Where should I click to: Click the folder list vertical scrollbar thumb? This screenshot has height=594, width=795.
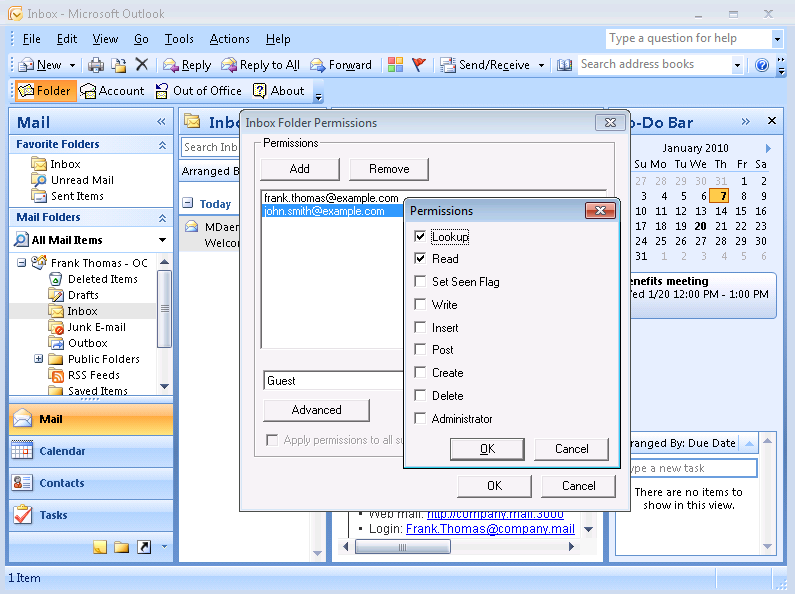point(164,309)
